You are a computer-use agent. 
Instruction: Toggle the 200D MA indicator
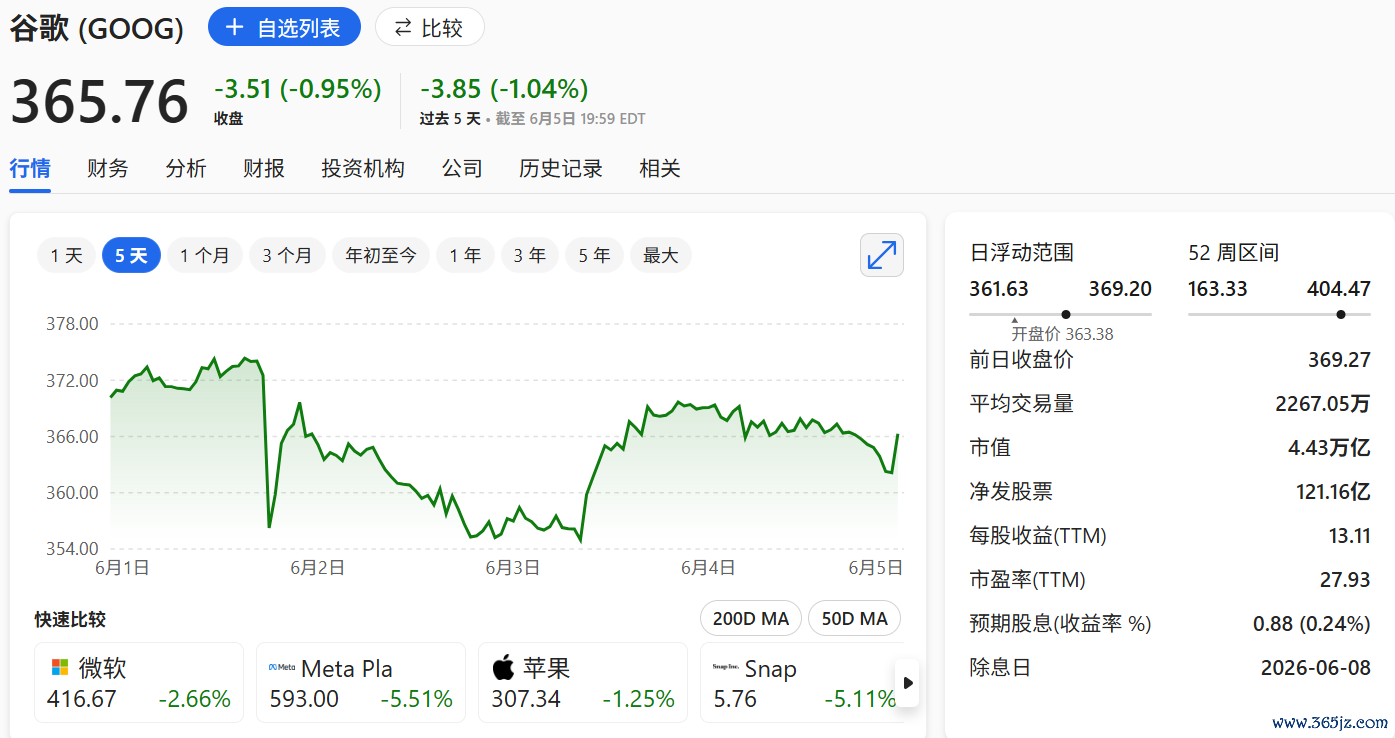[x=751, y=619]
